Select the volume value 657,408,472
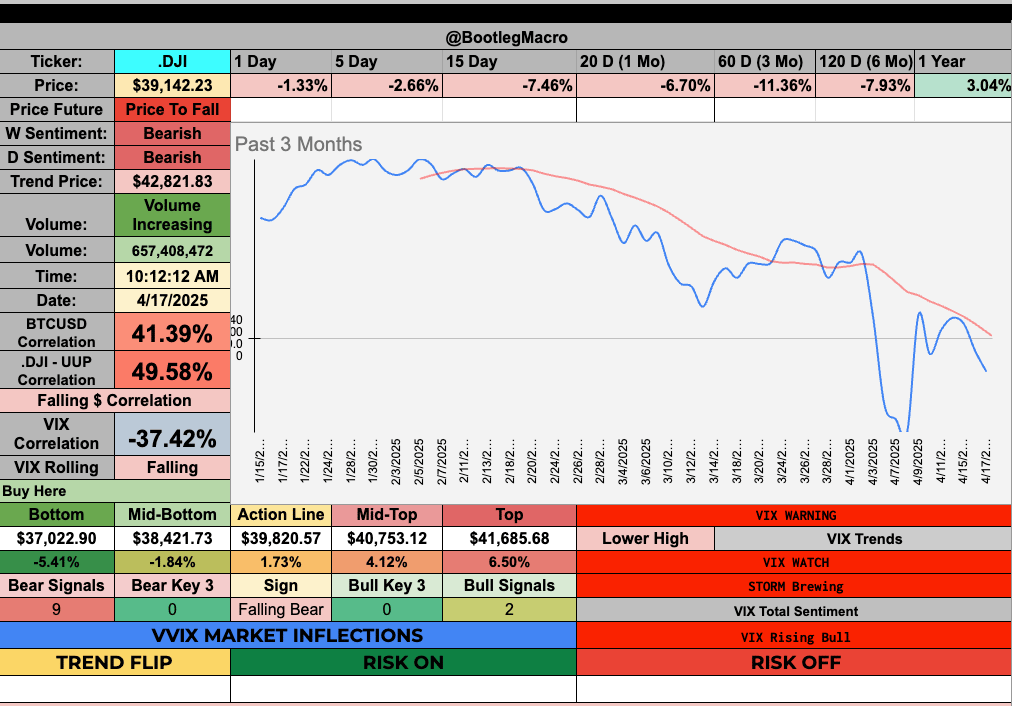Image resolution: width=1012 pixels, height=706 pixels. [172, 250]
